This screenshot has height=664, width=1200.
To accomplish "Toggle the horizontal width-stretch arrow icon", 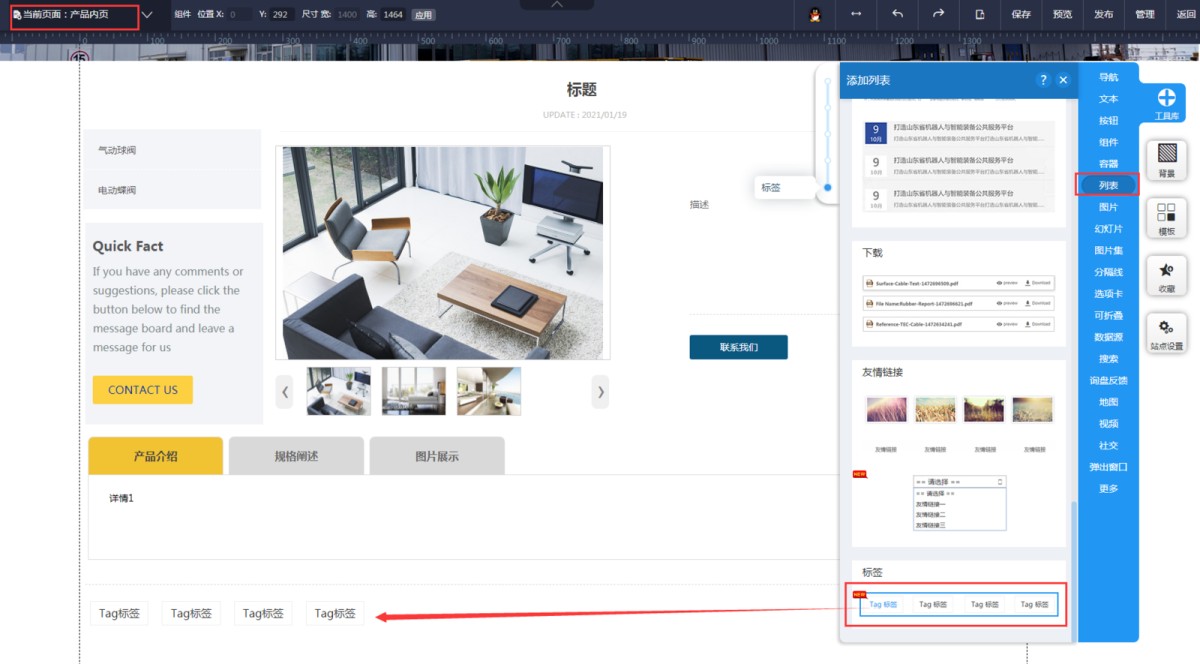I will 856,14.
